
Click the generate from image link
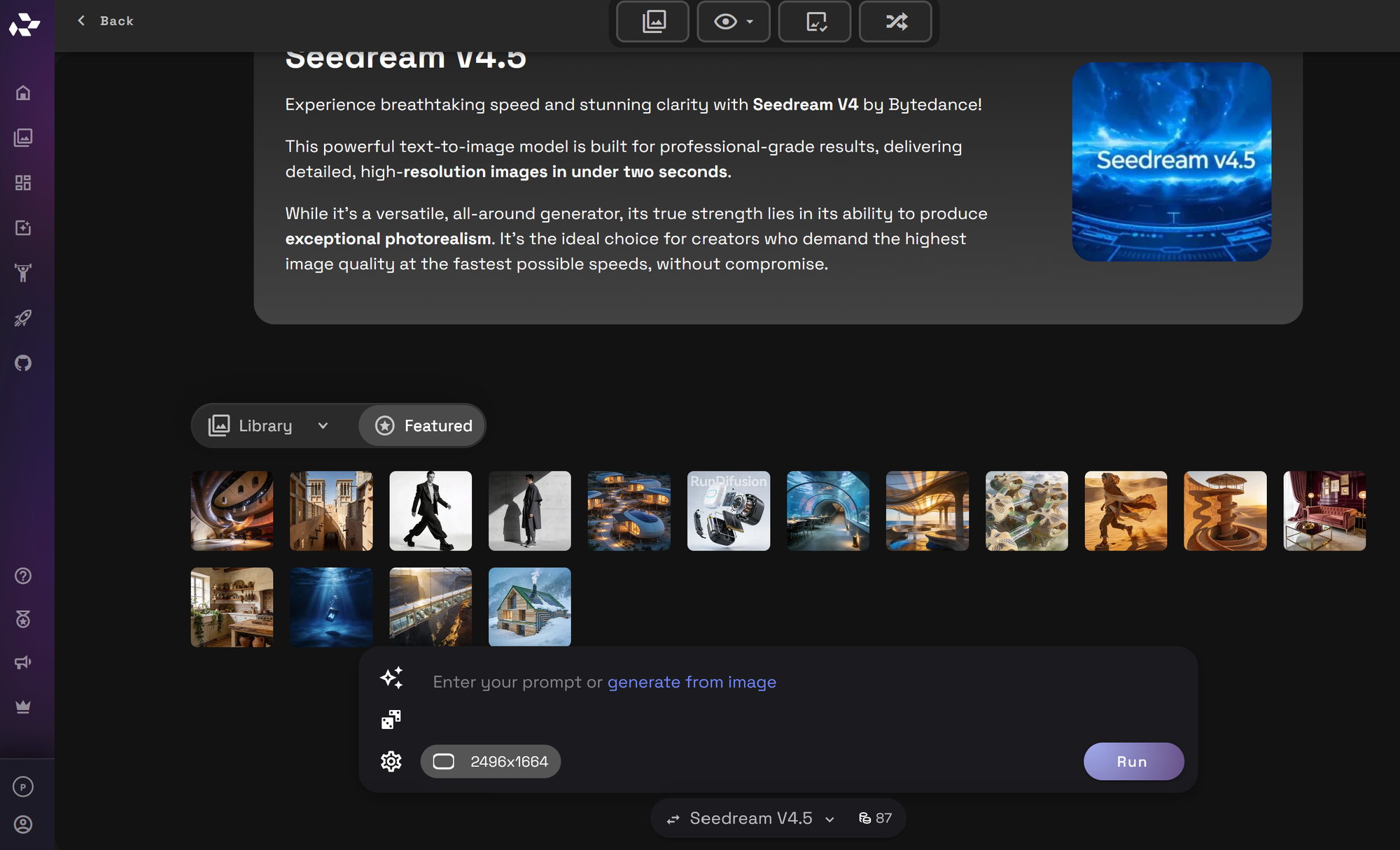pos(692,682)
